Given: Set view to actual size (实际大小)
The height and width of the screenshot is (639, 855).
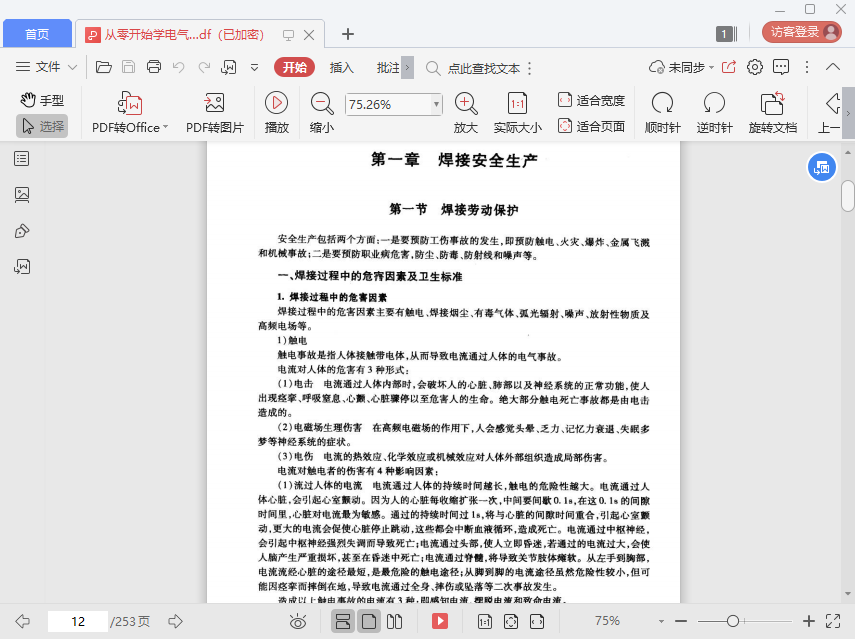Looking at the screenshot, I should tap(517, 113).
